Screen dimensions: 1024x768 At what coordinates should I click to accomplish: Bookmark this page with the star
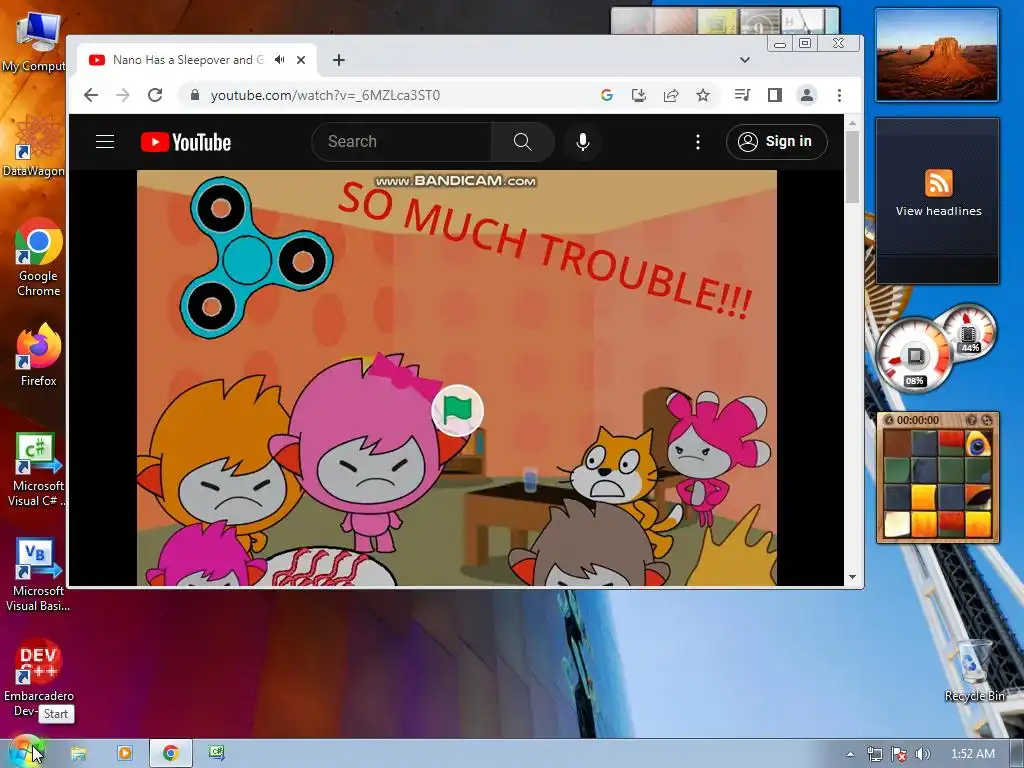(703, 95)
